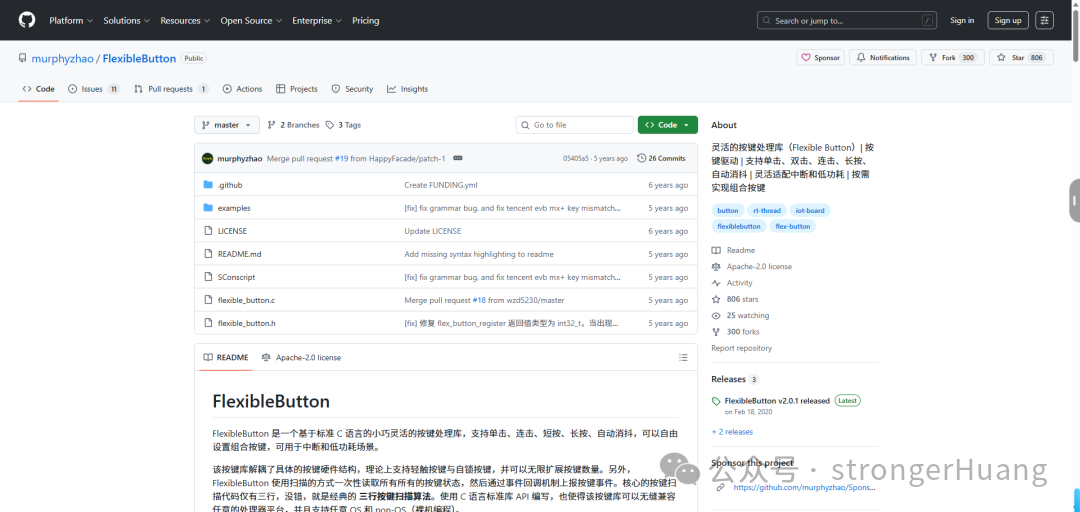Open the GitHub logo homepage
Image resolution: width=1080 pixels, height=512 pixels.
[27, 20]
